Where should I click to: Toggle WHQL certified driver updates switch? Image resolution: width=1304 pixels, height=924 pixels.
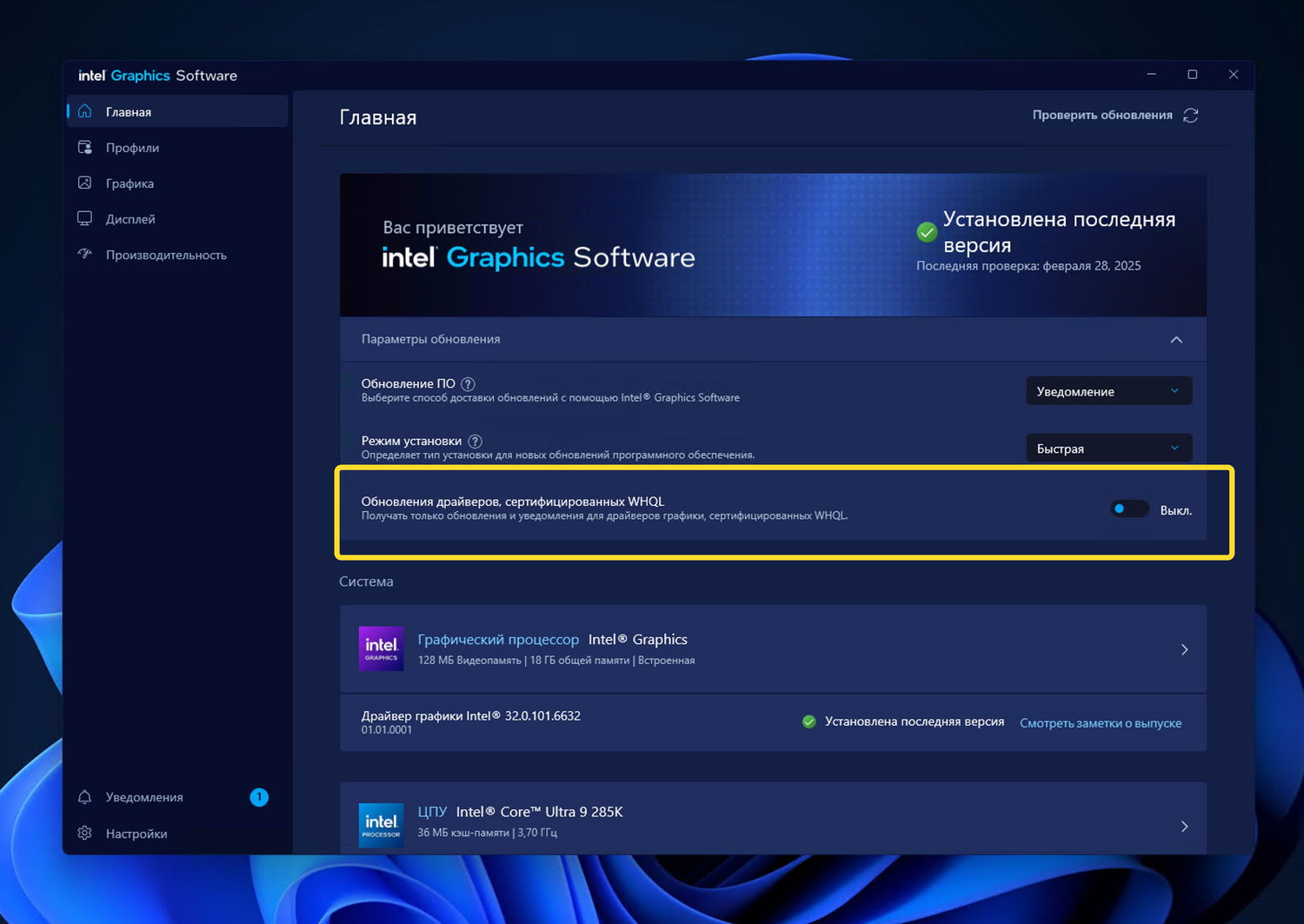coord(1129,509)
